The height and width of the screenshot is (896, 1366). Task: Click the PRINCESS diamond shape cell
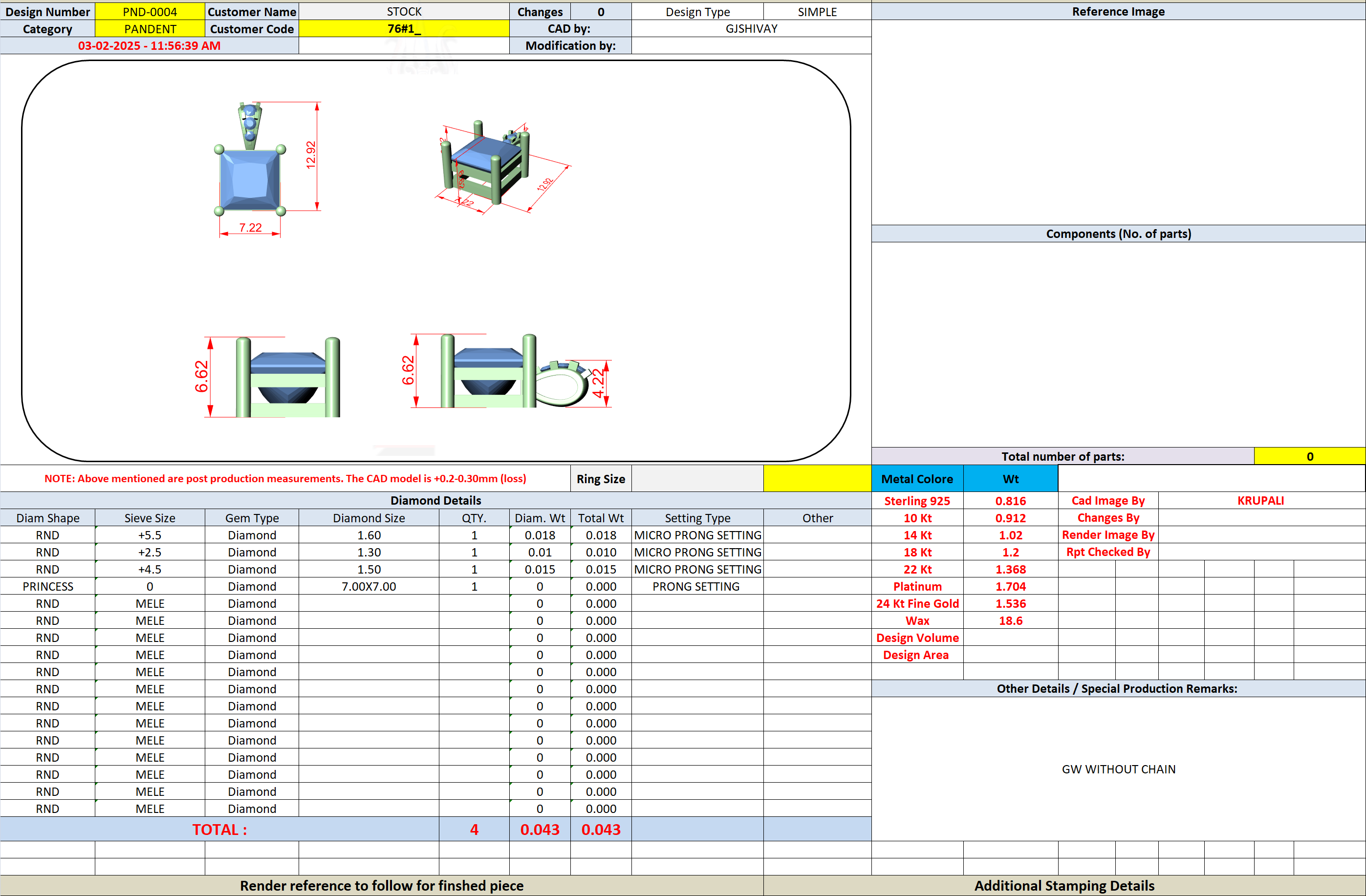(47, 586)
